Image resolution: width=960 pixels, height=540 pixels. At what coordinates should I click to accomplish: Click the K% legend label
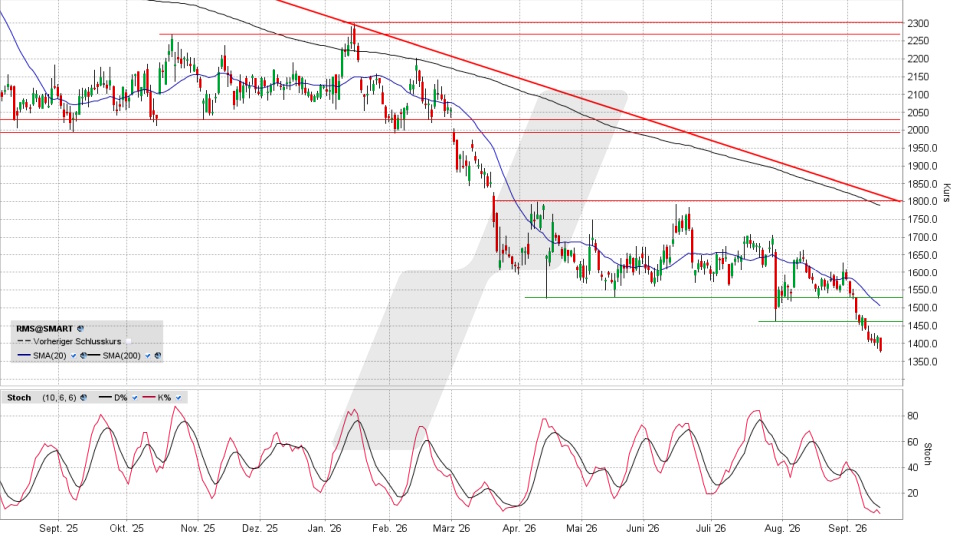[164, 397]
